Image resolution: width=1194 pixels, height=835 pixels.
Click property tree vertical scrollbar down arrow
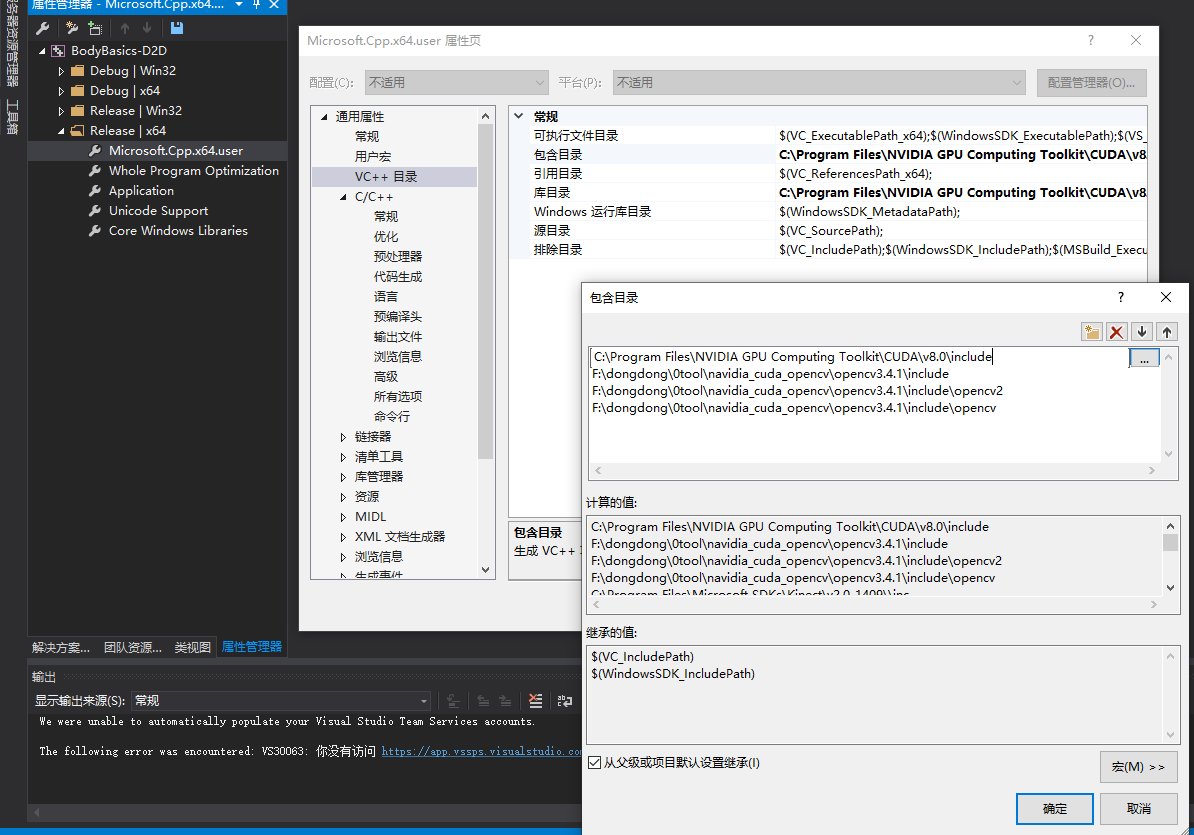coord(486,569)
